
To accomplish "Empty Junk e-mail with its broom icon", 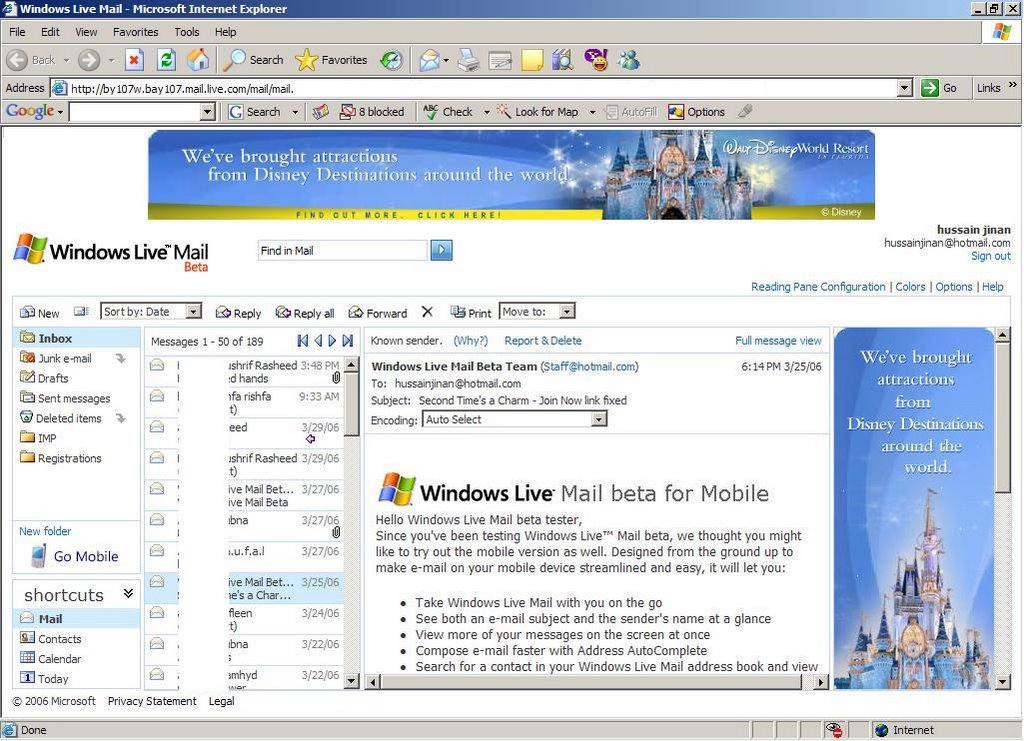I will click(x=121, y=358).
